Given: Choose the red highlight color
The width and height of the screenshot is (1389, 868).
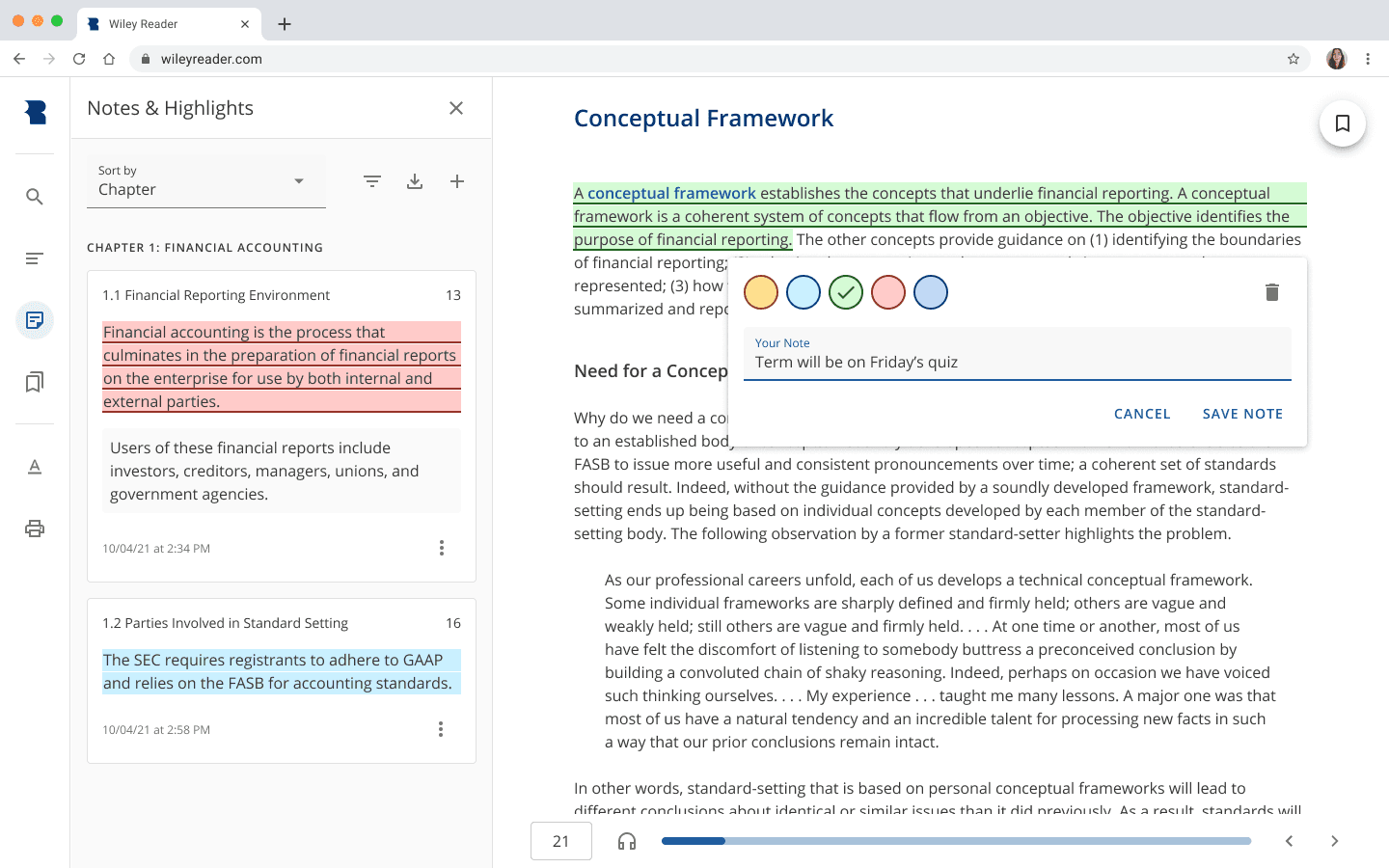Looking at the screenshot, I should [x=888, y=292].
